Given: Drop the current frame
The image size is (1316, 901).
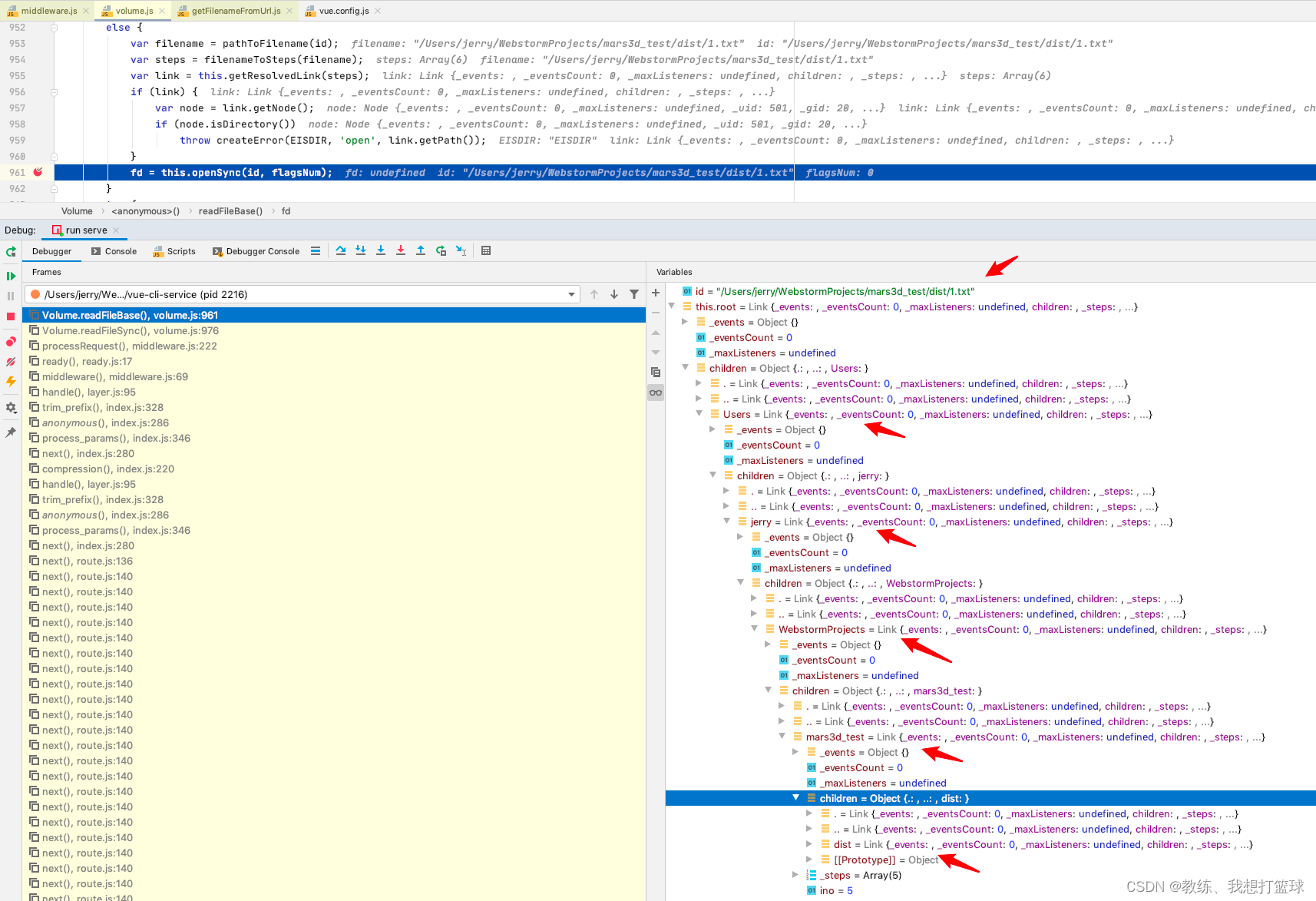Looking at the screenshot, I should (441, 251).
